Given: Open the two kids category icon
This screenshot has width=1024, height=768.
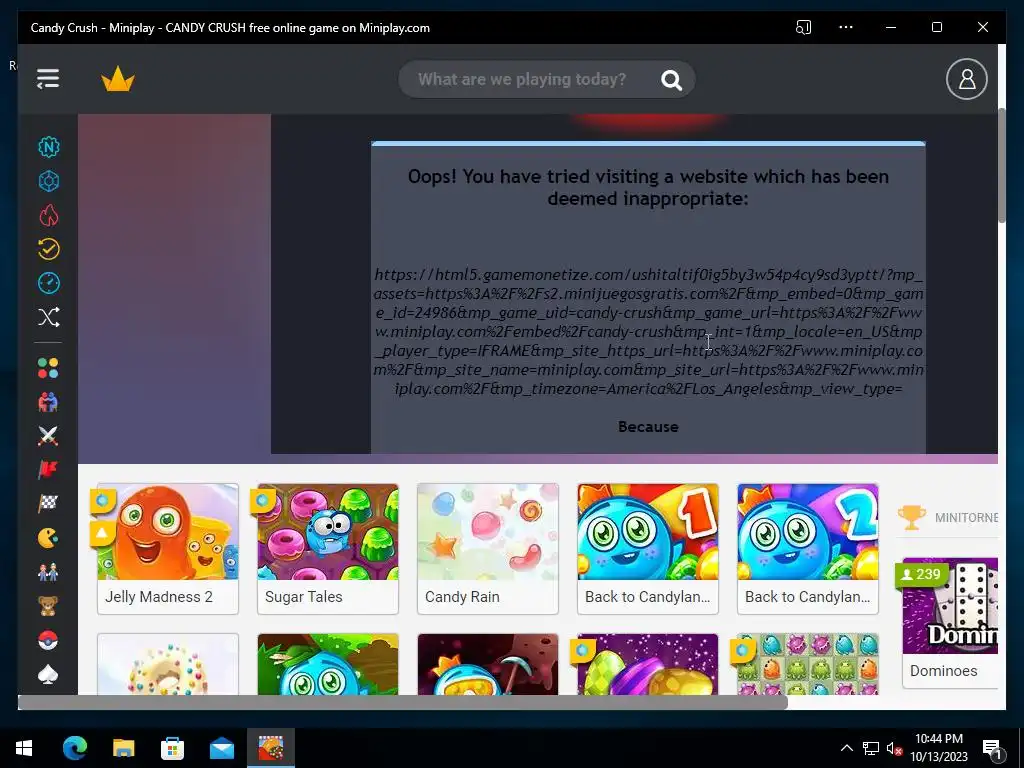Looking at the screenshot, I should 48,571.
